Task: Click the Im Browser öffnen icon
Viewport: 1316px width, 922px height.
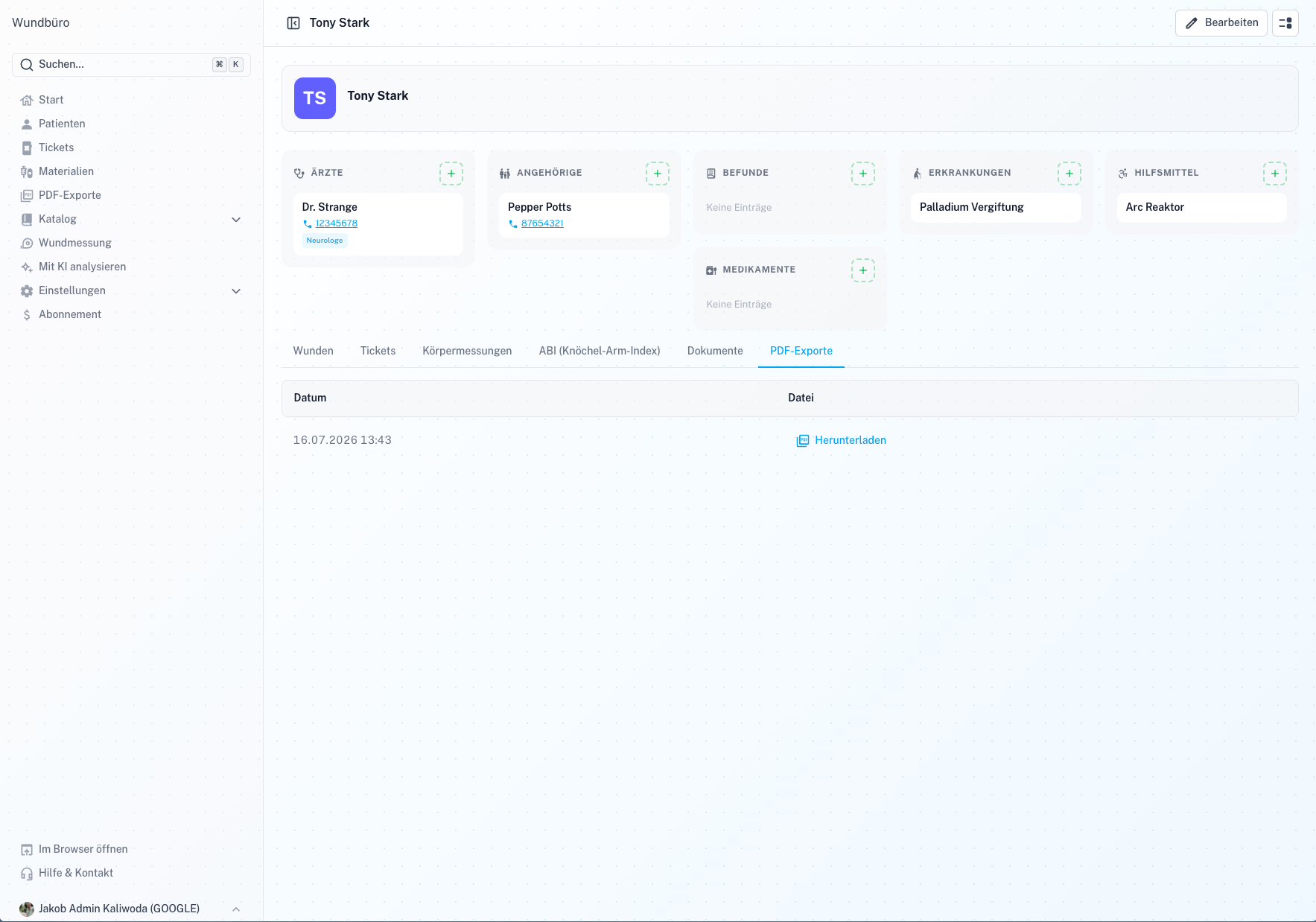Action: 27,849
